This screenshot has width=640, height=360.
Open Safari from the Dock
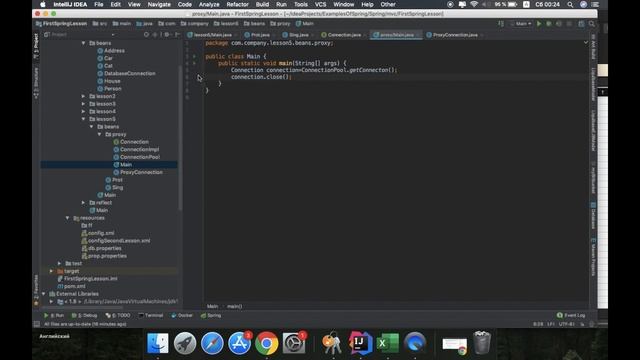tap(212, 343)
